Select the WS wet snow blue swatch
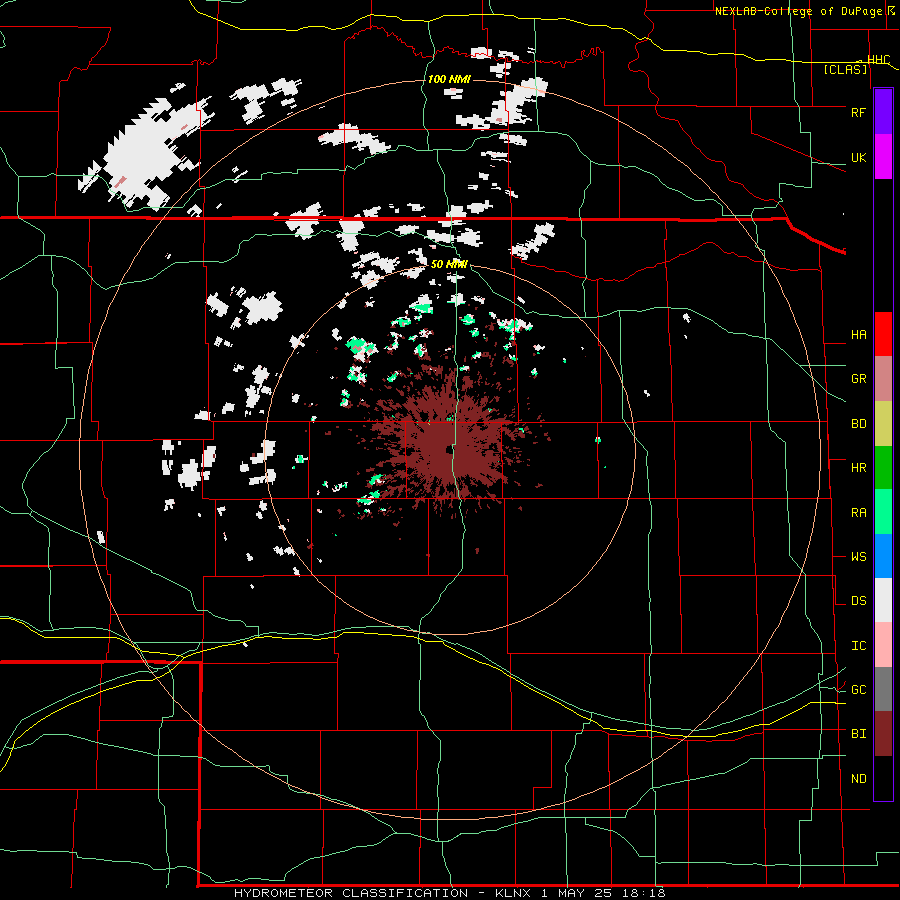 [883, 556]
